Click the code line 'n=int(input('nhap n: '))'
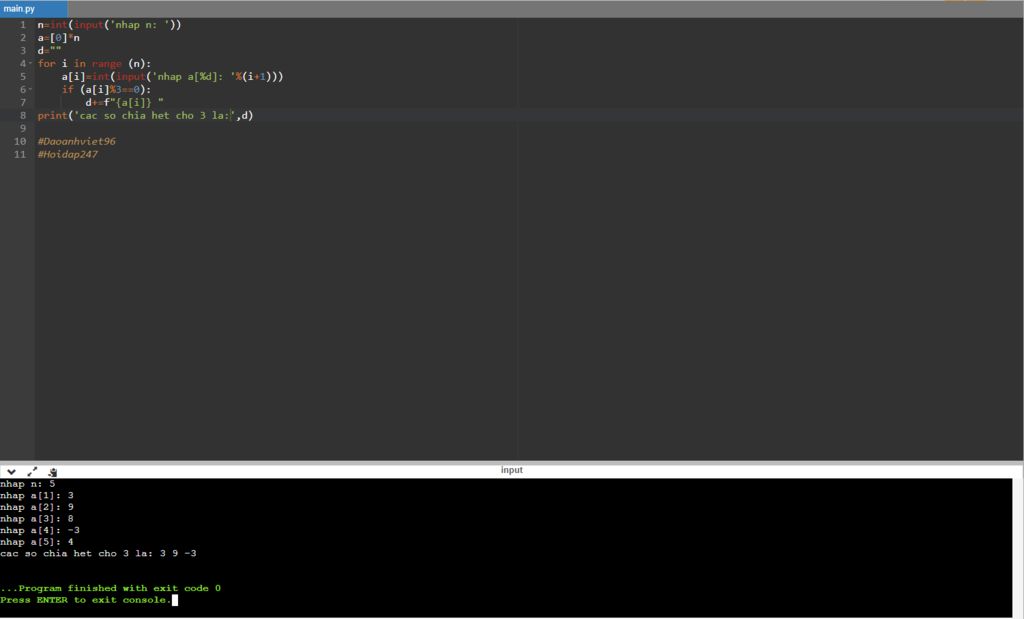 pyautogui.click(x=109, y=25)
